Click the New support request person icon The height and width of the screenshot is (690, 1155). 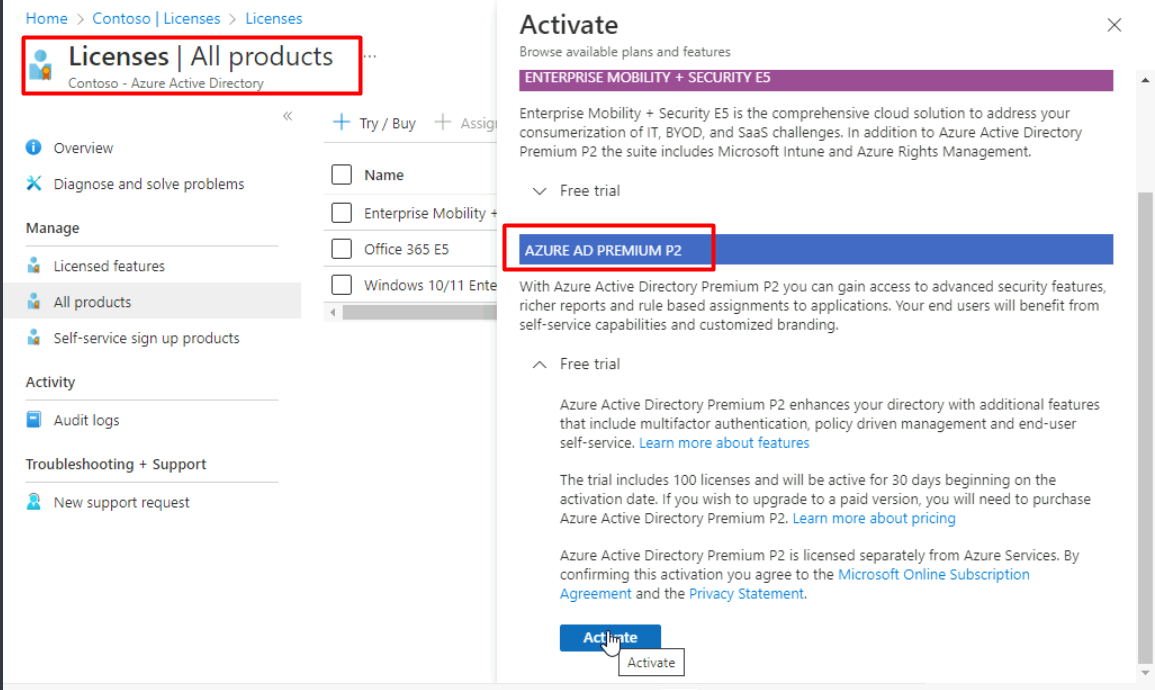(x=34, y=501)
